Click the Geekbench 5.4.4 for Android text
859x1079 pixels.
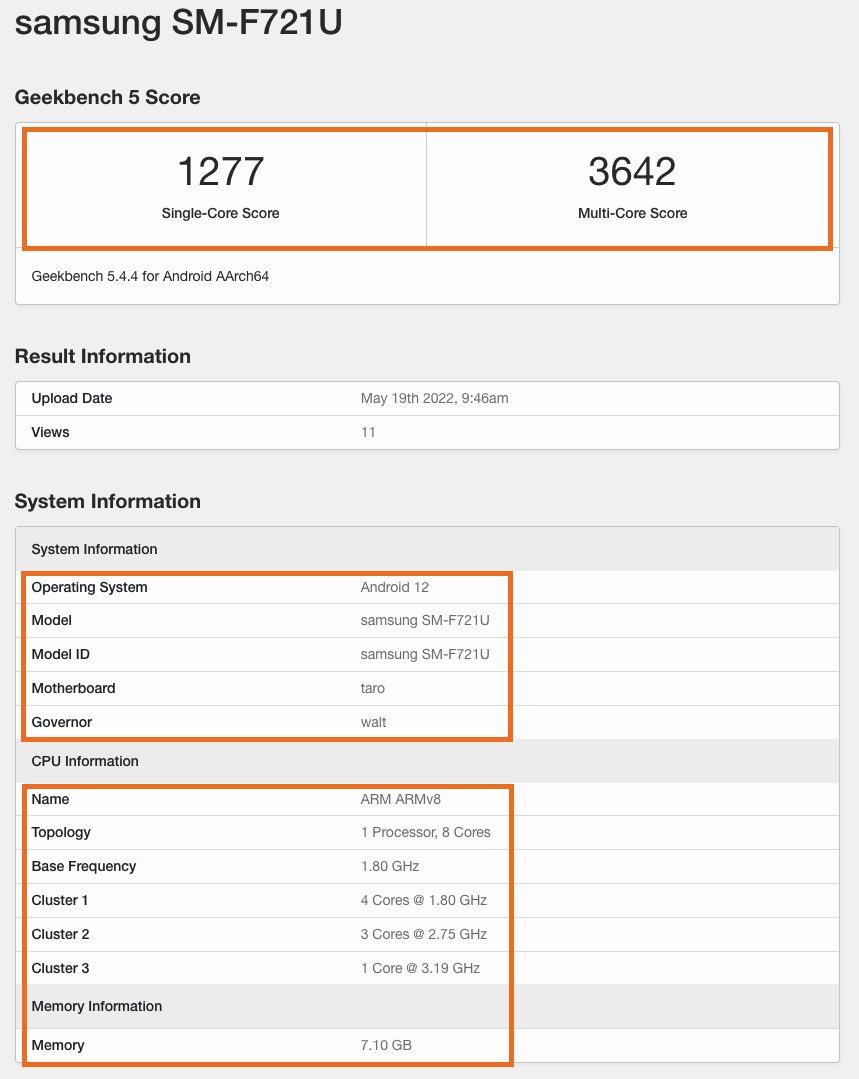coord(150,276)
